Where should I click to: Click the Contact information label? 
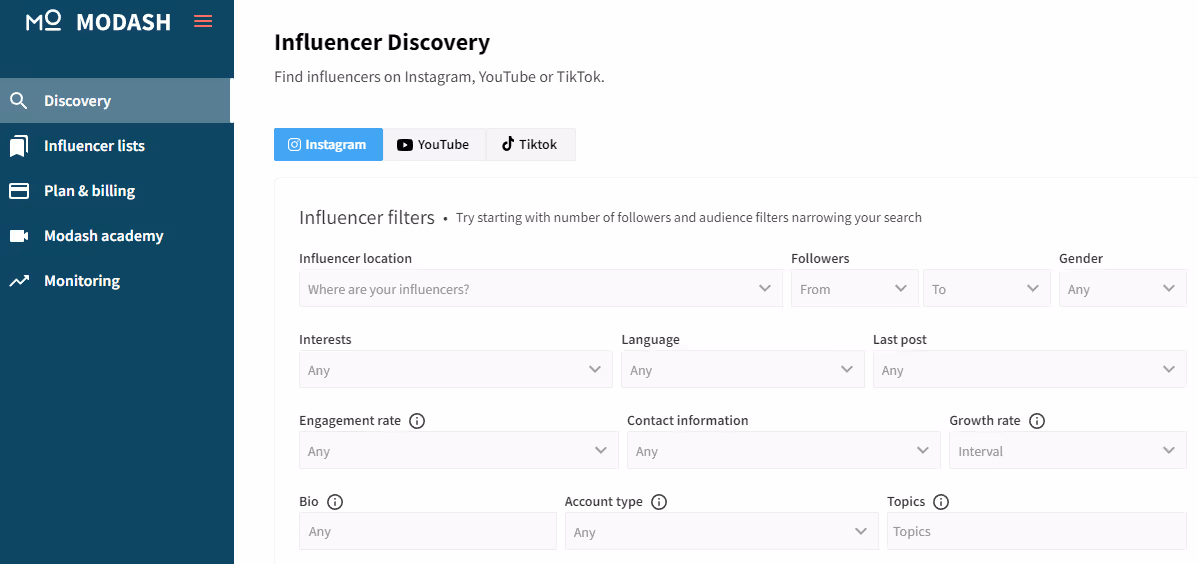688,420
